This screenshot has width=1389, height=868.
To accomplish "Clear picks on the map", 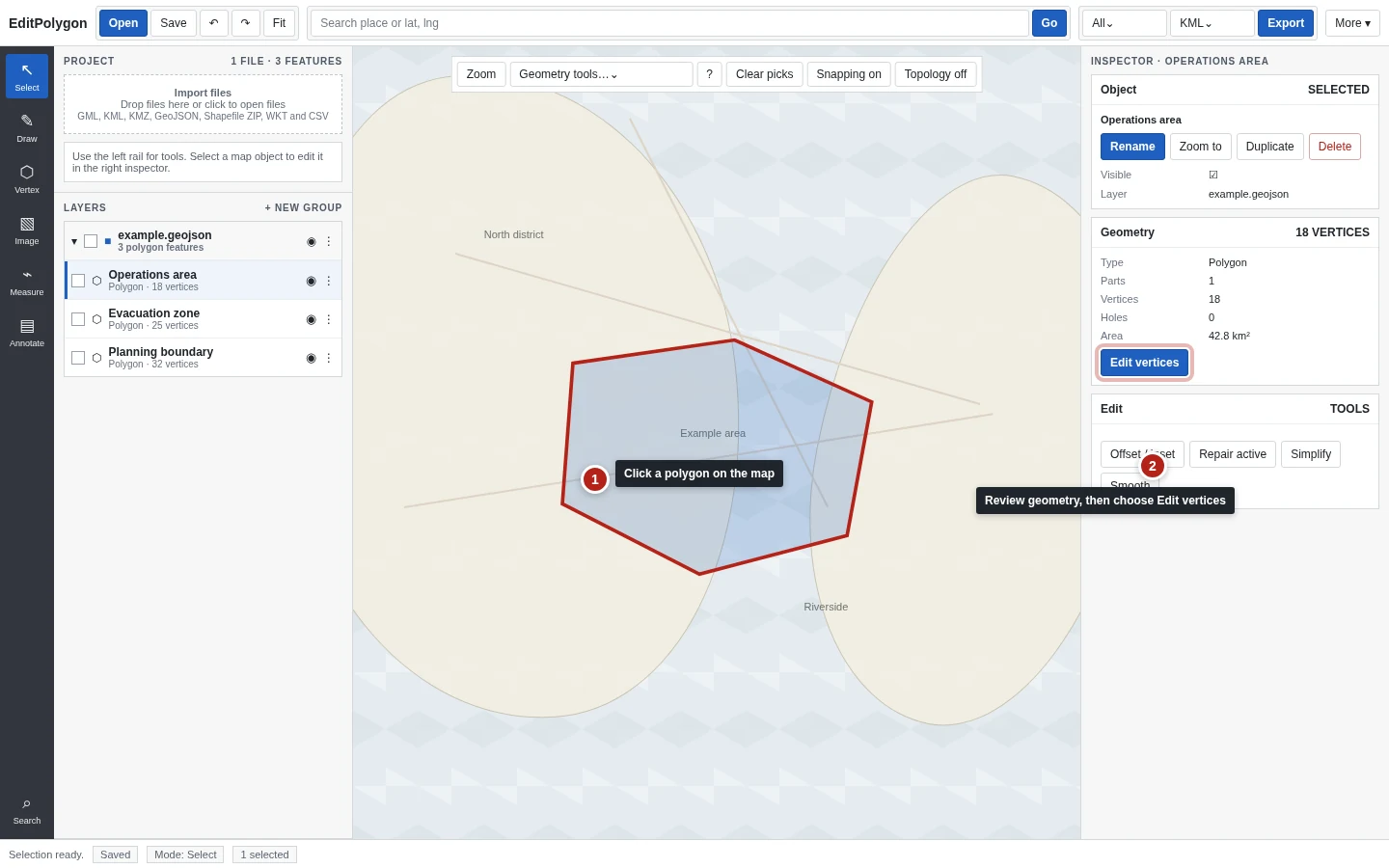I will (x=765, y=74).
